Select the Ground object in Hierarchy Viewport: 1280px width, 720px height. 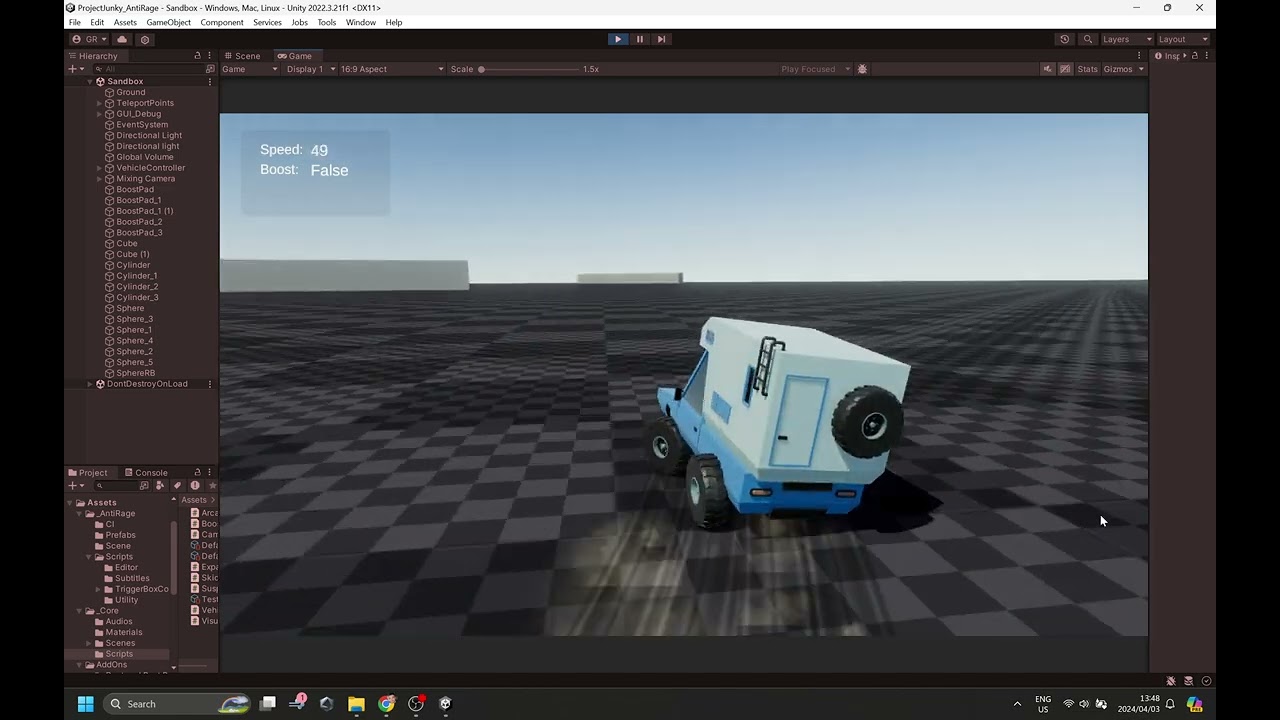[x=130, y=92]
